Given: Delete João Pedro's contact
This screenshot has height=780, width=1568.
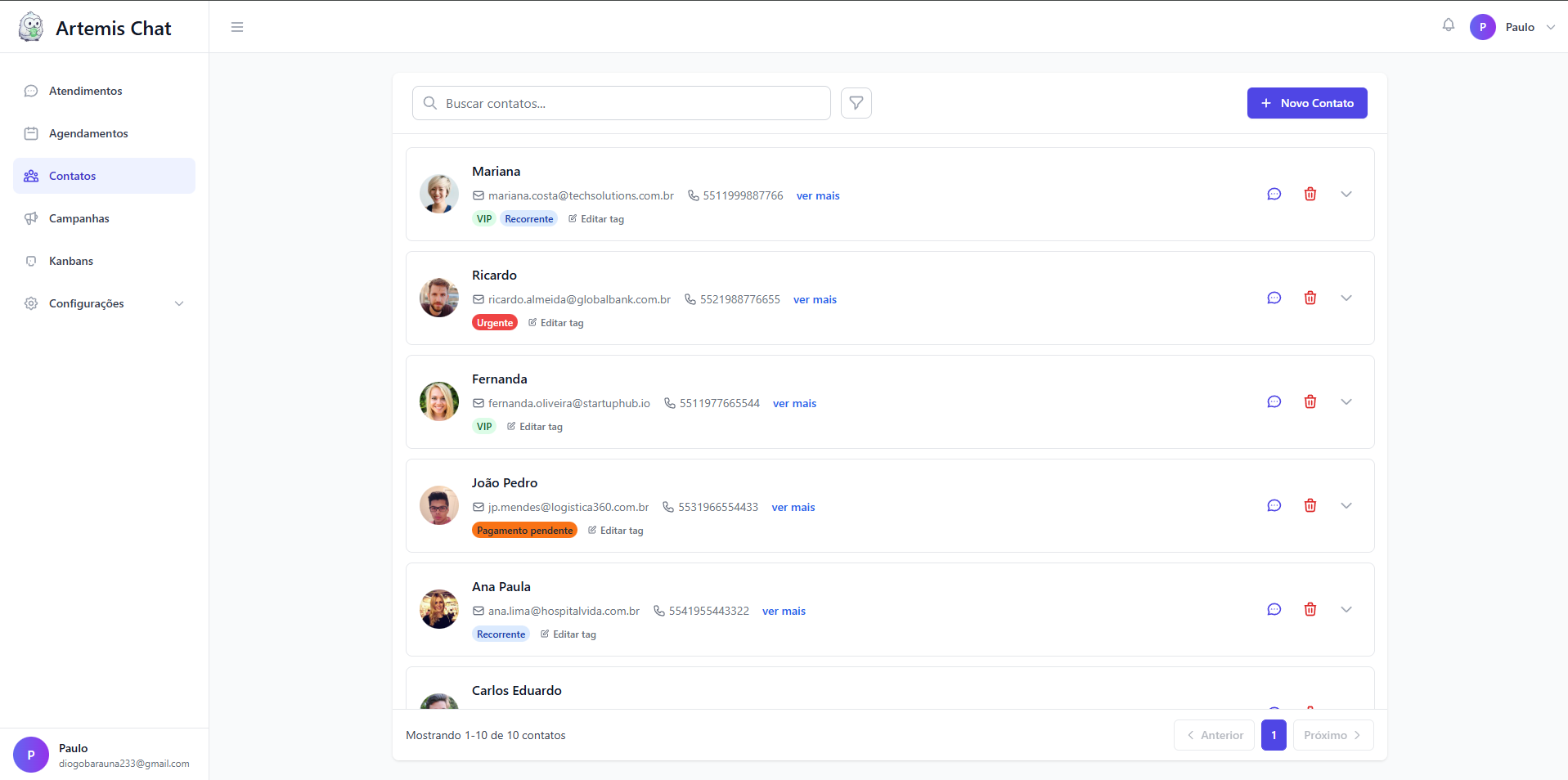Looking at the screenshot, I should click(x=1310, y=505).
